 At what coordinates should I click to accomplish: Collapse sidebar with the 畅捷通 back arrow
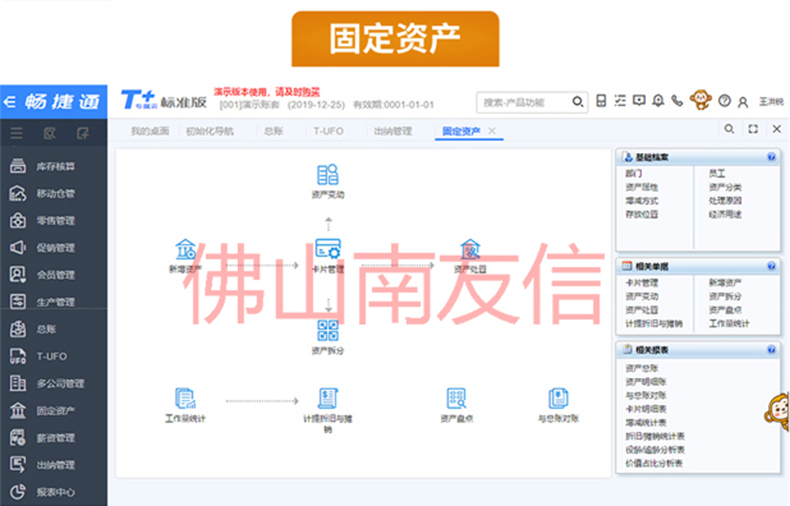point(10,102)
